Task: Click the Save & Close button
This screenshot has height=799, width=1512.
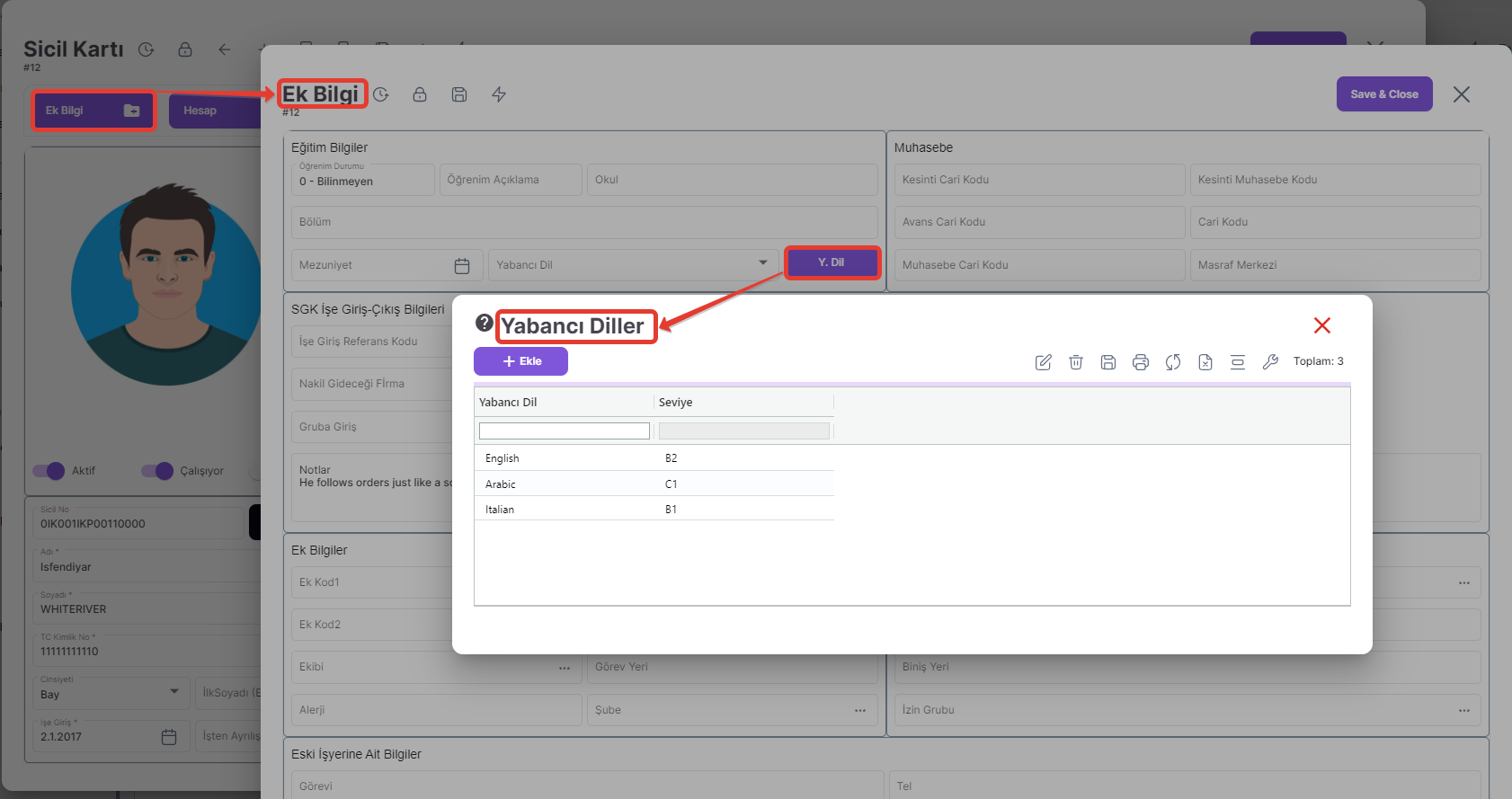Action: pyautogui.click(x=1383, y=94)
